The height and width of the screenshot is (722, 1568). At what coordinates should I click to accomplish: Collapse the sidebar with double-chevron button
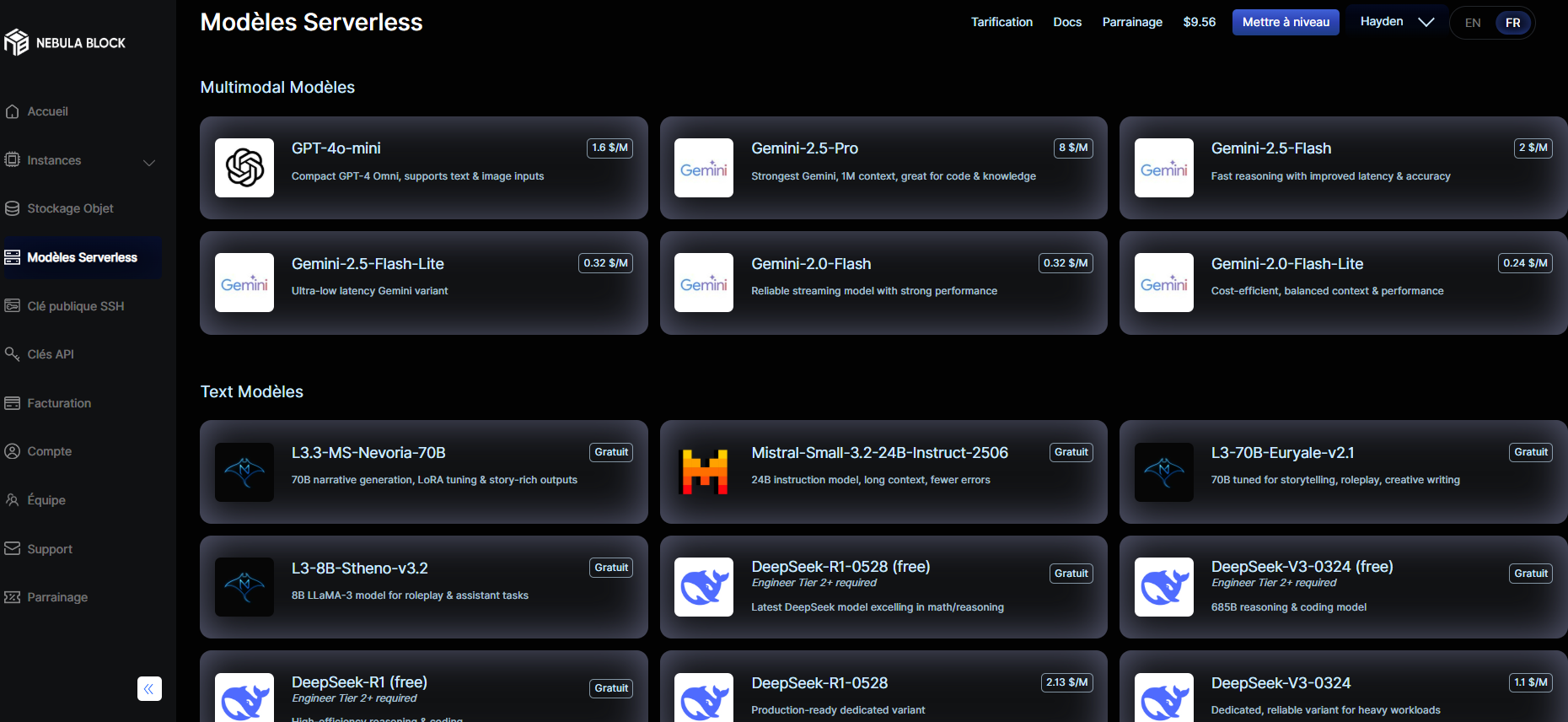pos(149,689)
